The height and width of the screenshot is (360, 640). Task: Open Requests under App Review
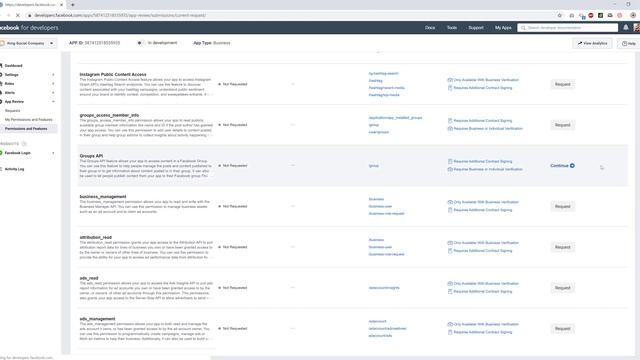[12, 111]
